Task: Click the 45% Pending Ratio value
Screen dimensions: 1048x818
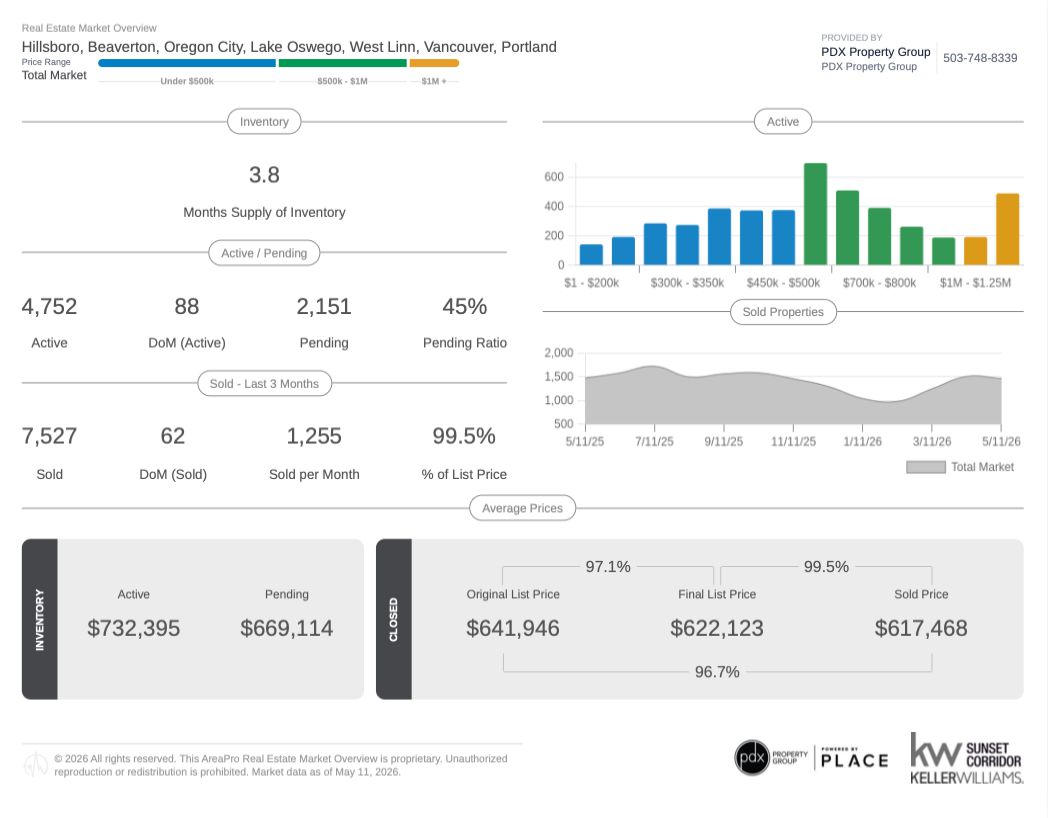Action: point(465,307)
